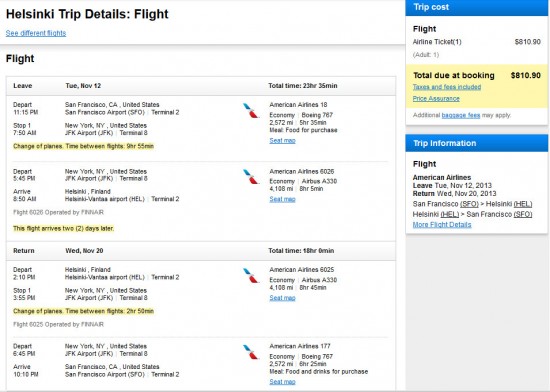Click HEL code in return route

[x=450, y=214]
